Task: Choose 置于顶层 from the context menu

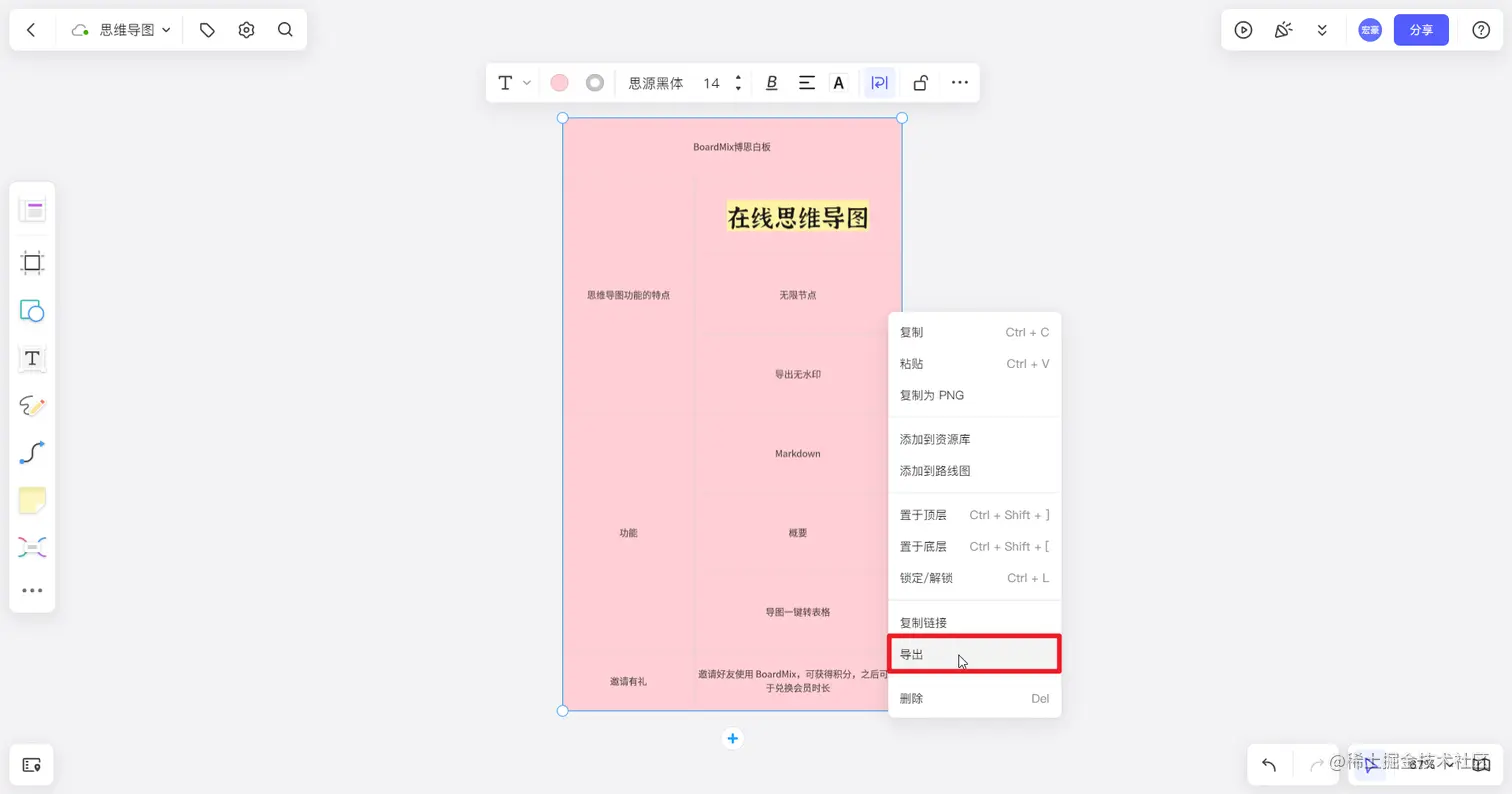Action: click(975, 515)
